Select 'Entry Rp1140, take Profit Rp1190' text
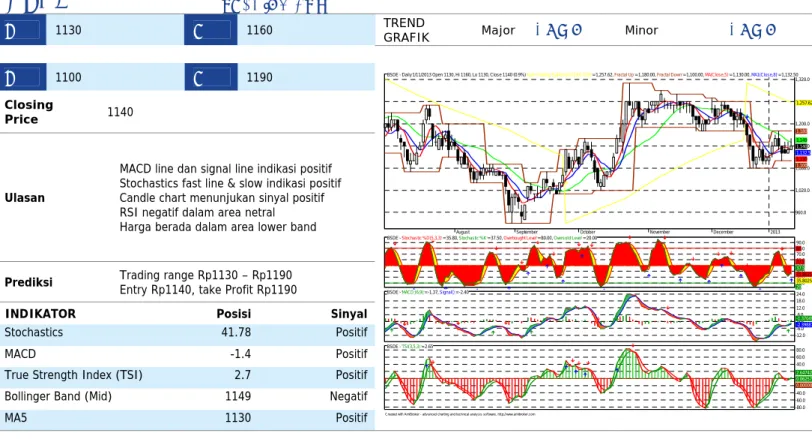Screen dimensions: 812x439 click(208, 289)
